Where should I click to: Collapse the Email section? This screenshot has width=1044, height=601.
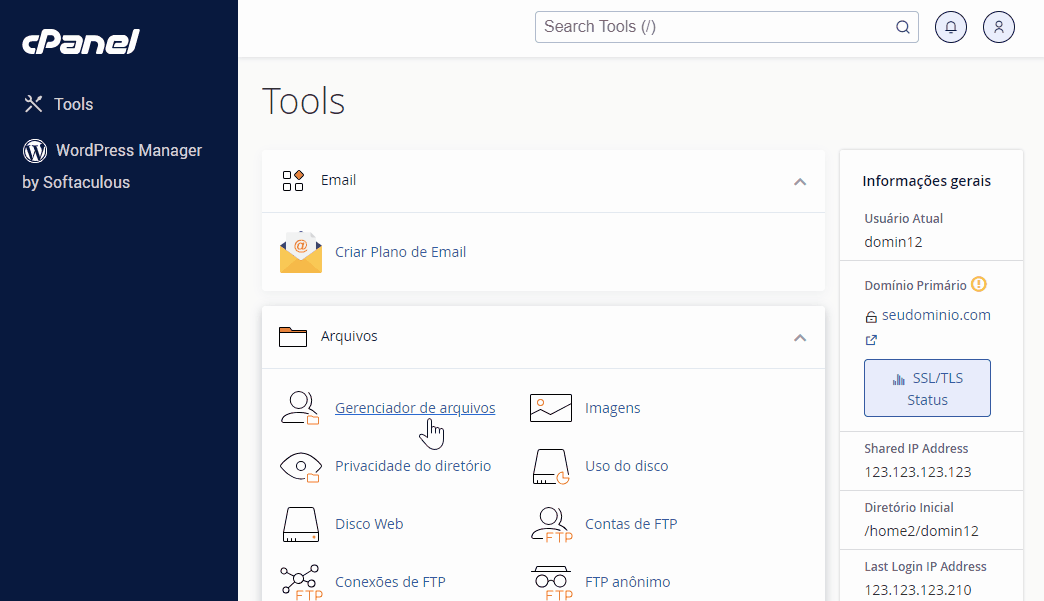(x=800, y=182)
